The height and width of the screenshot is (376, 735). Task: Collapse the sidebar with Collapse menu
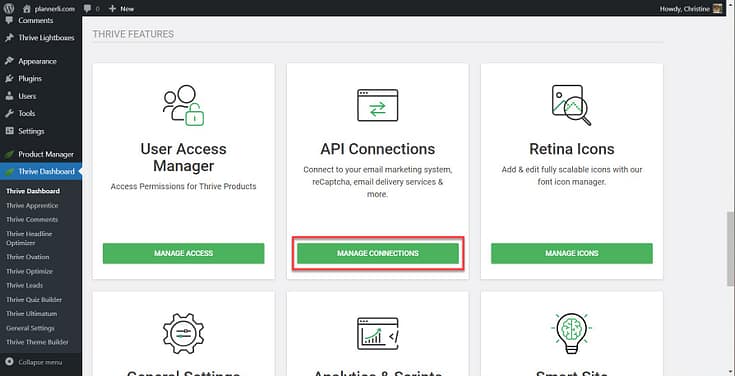coord(34,362)
